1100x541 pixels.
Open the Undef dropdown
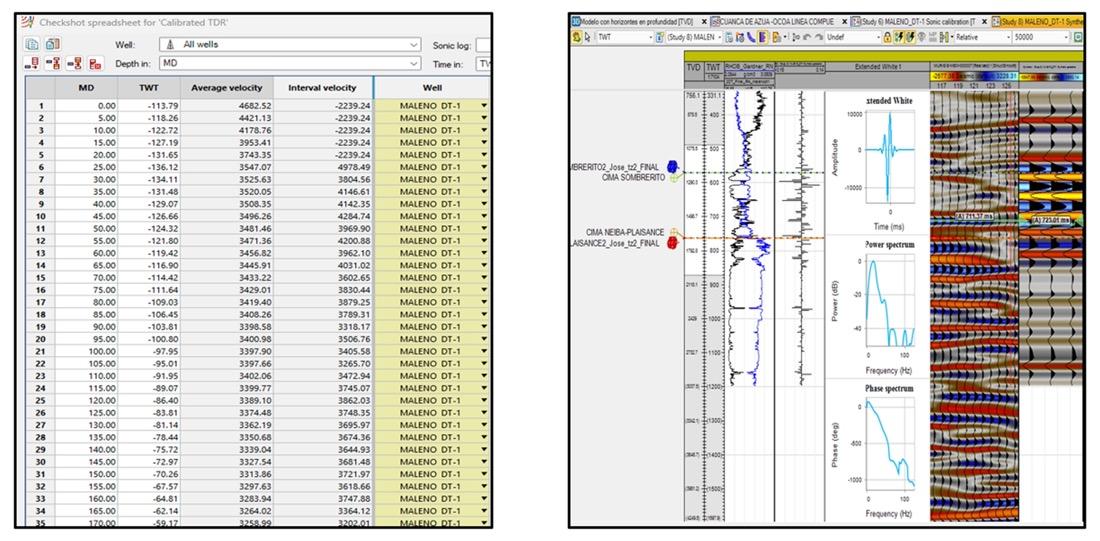pos(854,37)
